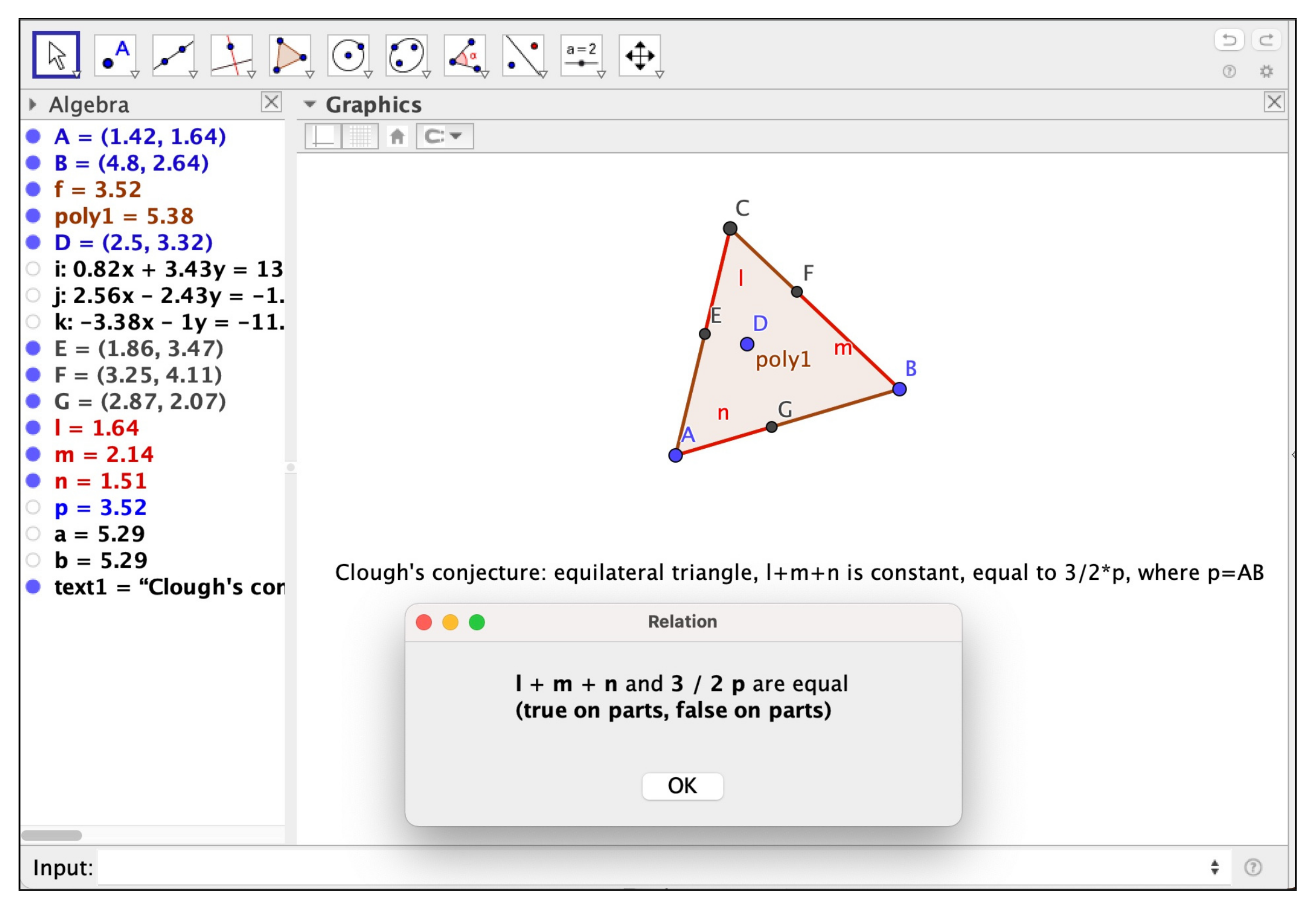Select the Line tool
Image resolution: width=1316 pixels, height=911 pixels.
coord(173,56)
